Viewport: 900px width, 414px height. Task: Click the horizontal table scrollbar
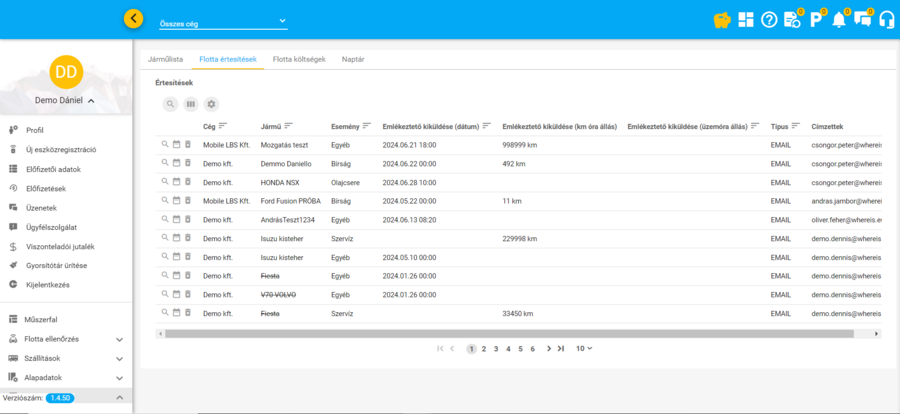(x=500, y=333)
